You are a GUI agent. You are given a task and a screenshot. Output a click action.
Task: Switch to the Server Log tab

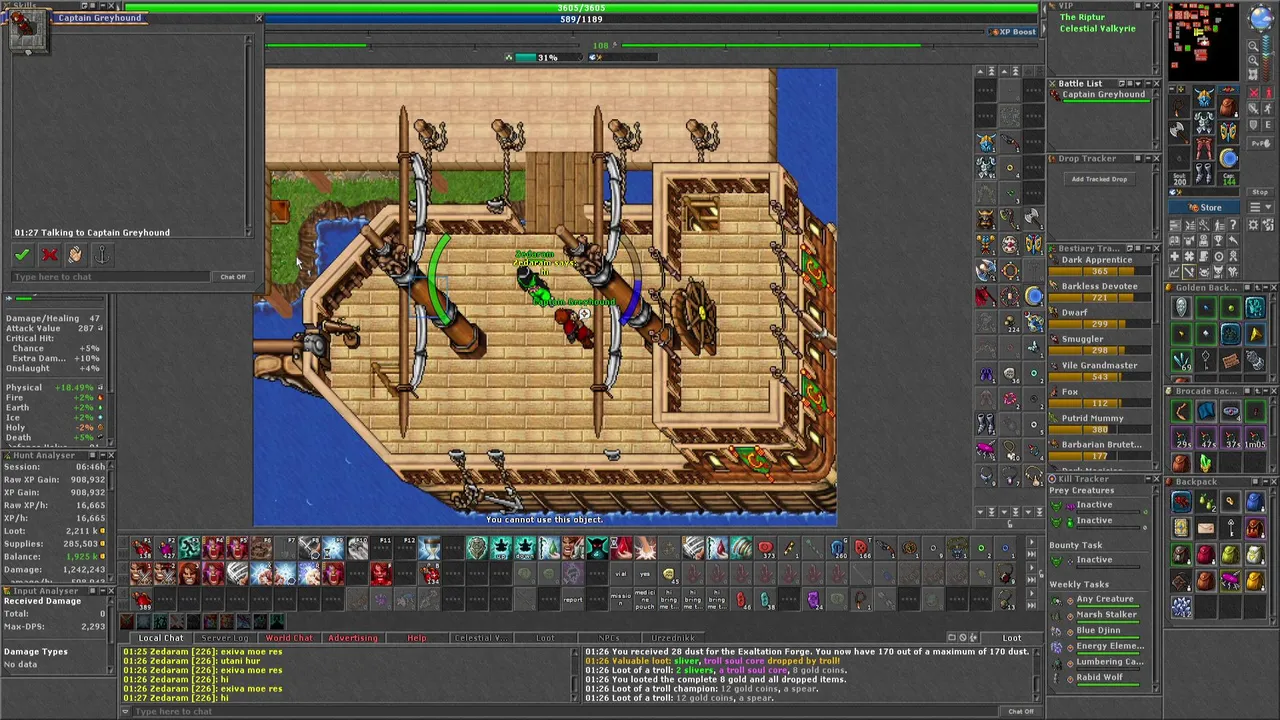[x=225, y=638]
